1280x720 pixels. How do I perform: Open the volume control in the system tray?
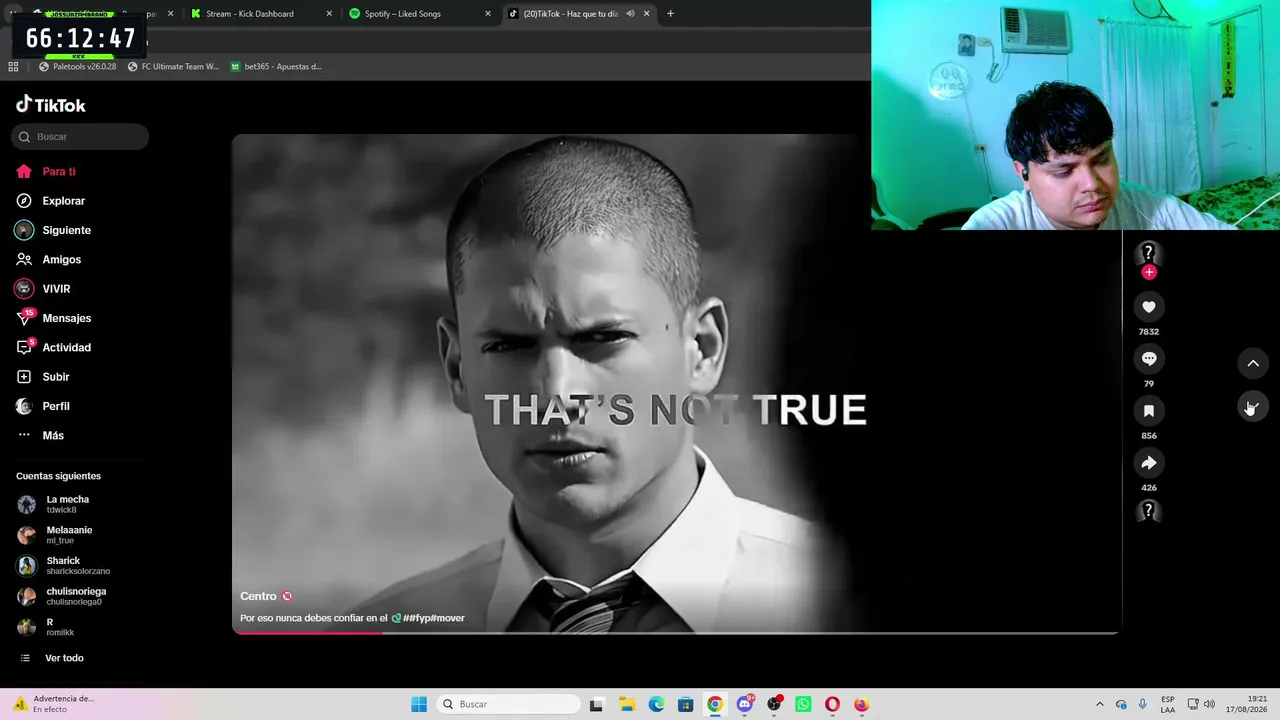(x=1209, y=704)
